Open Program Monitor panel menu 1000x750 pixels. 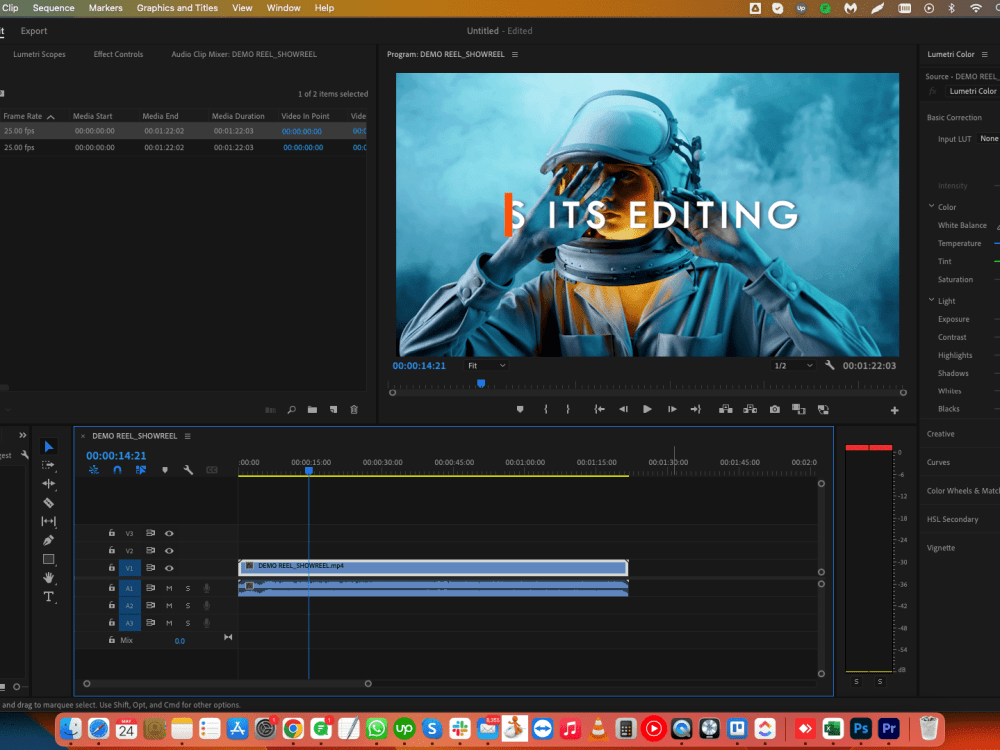[515, 54]
